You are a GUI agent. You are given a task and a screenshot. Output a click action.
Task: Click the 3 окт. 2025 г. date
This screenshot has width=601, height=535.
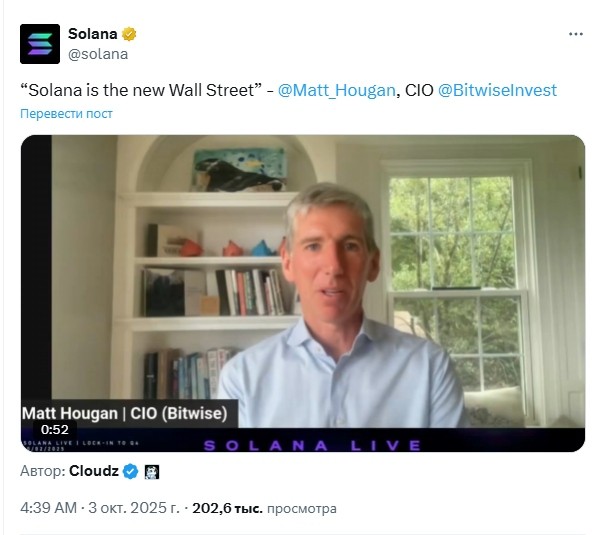134,508
